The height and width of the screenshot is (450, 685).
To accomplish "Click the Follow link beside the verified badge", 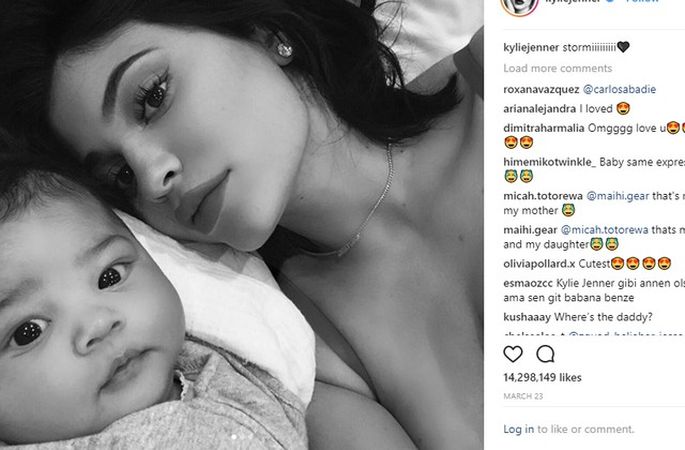I will click(642, 1).
